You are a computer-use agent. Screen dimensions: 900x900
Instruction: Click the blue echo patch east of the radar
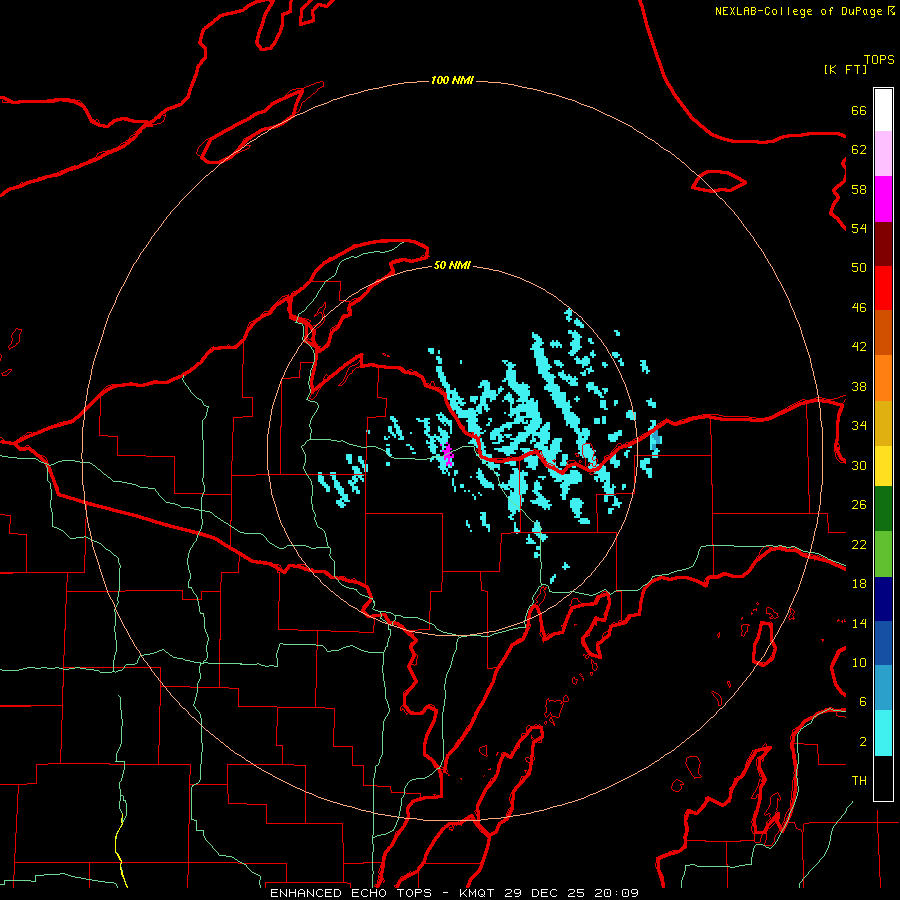(655, 441)
